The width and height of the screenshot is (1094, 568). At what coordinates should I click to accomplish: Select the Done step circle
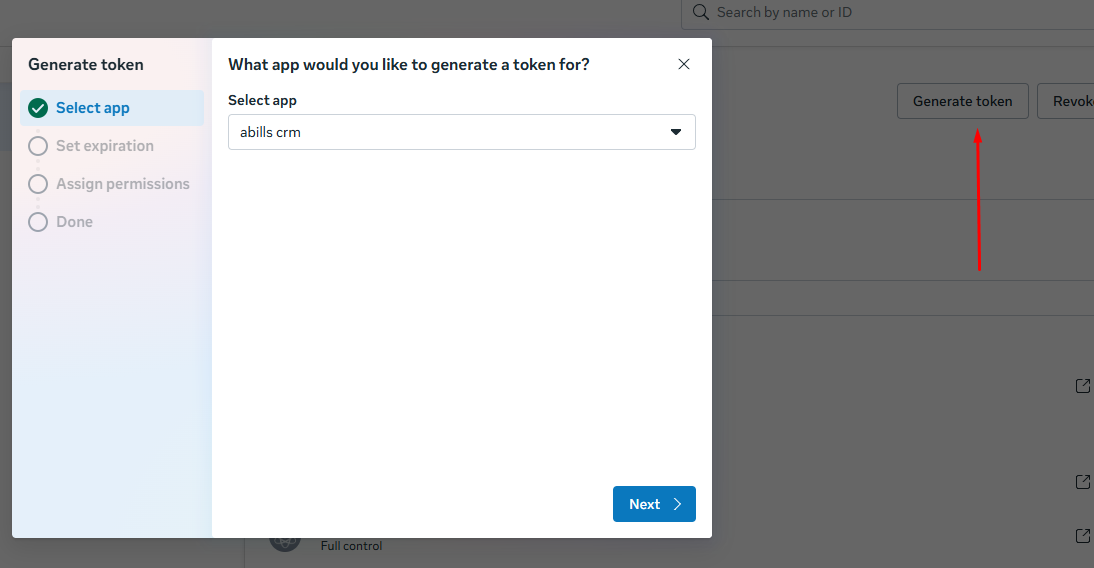click(38, 222)
